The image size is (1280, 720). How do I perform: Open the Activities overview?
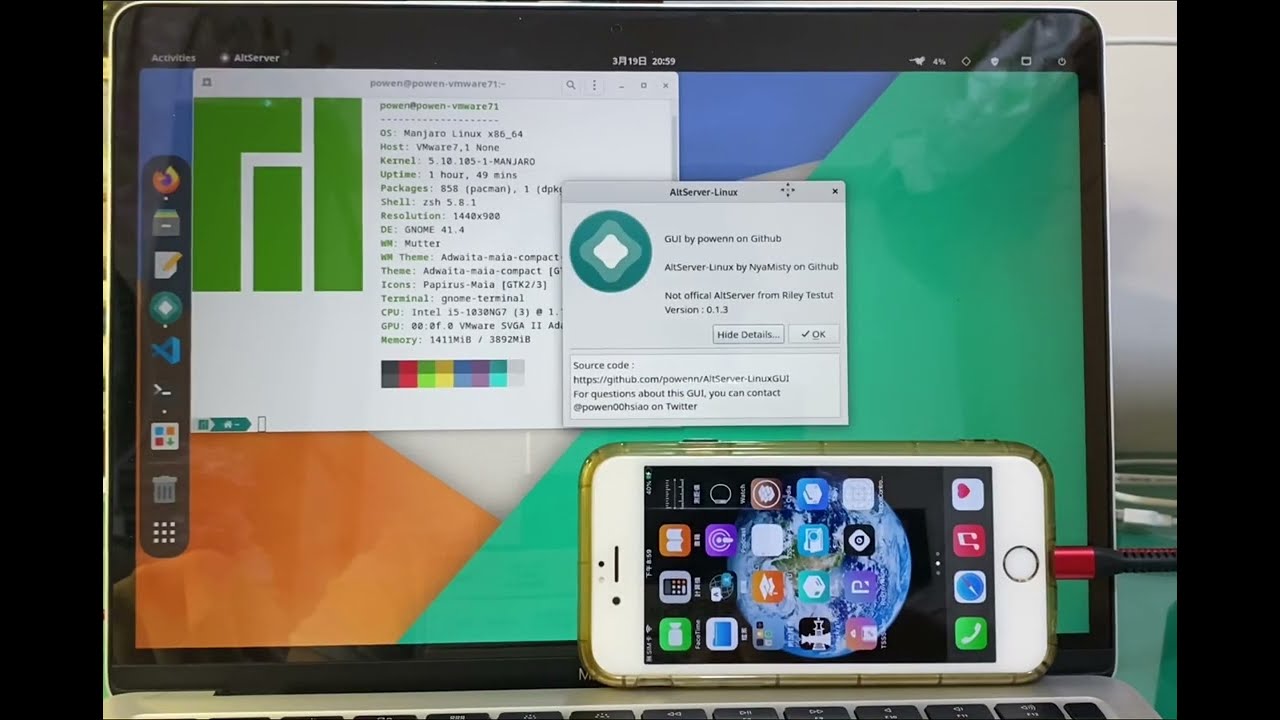click(x=173, y=58)
